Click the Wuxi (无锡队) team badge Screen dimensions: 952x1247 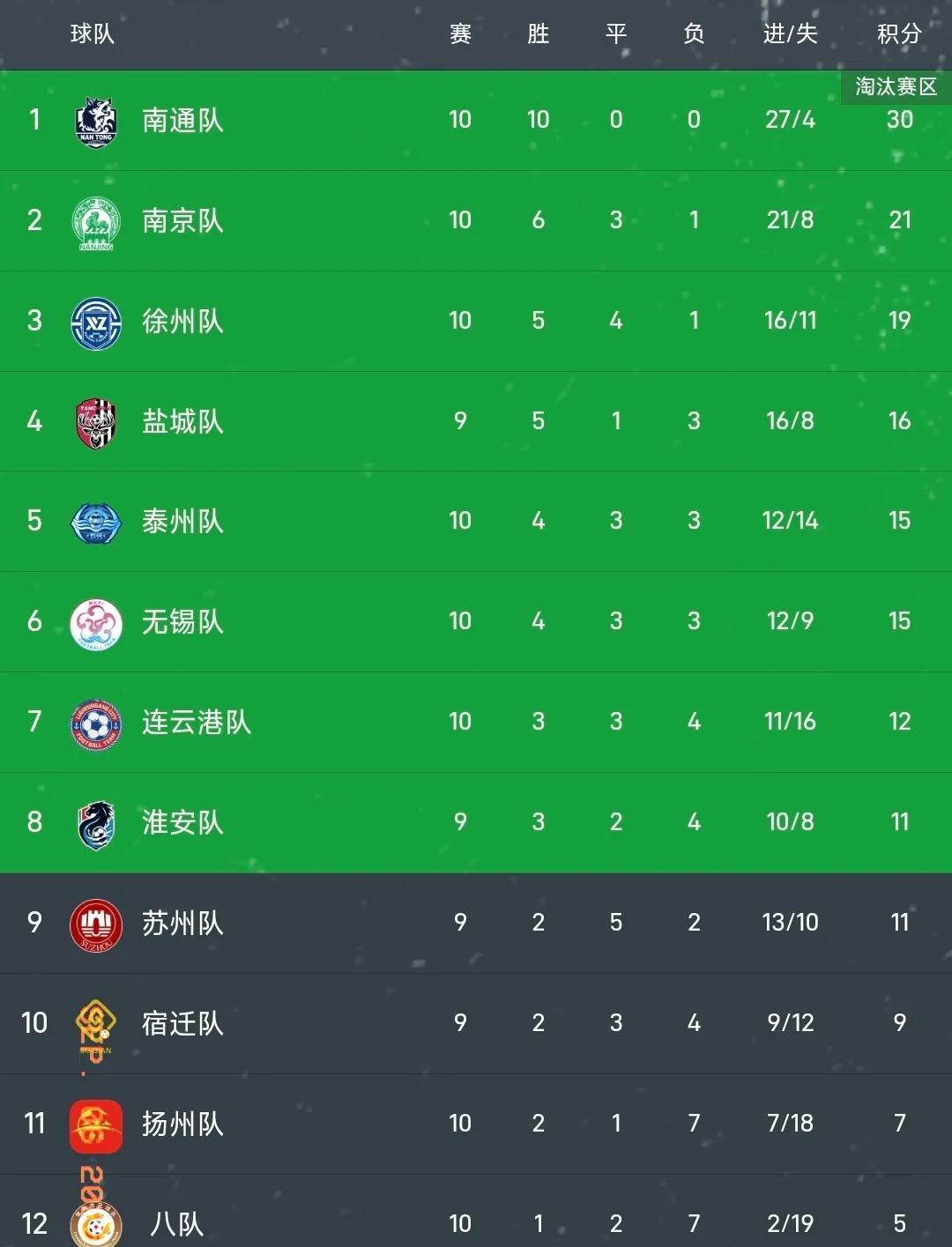tap(97, 621)
